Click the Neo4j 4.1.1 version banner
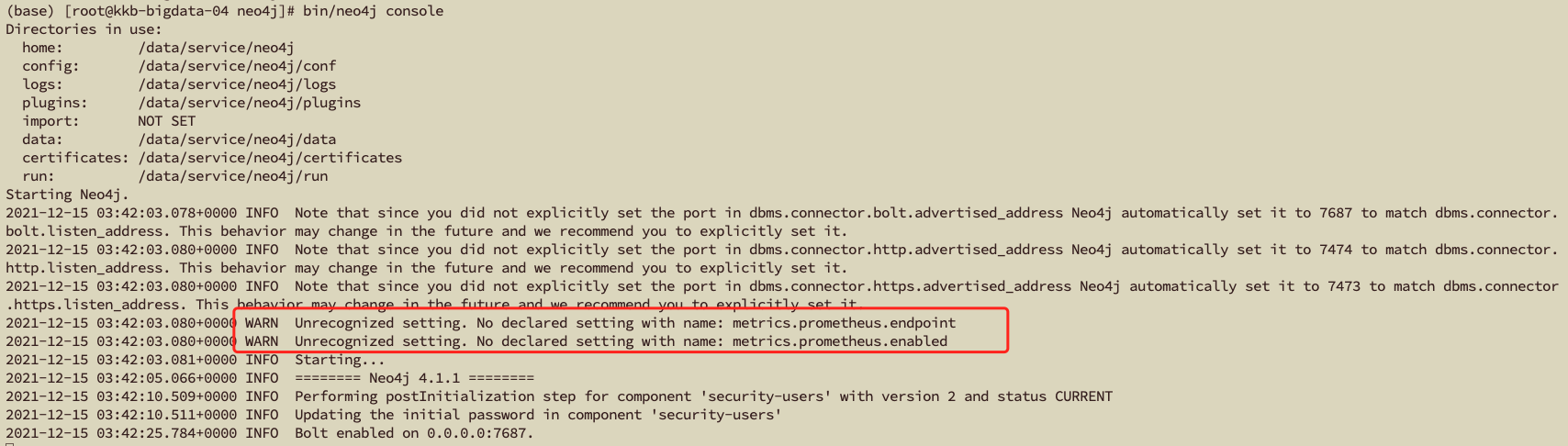The width and height of the screenshot is (1568, 446). (x=414, y=378)
